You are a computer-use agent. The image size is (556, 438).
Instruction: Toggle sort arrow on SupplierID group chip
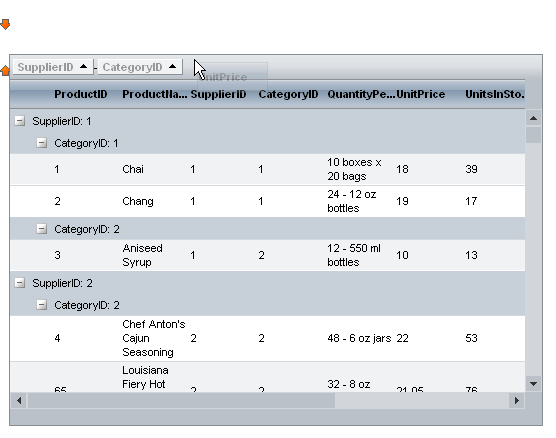pyautogui.click(x=84, y=66)
